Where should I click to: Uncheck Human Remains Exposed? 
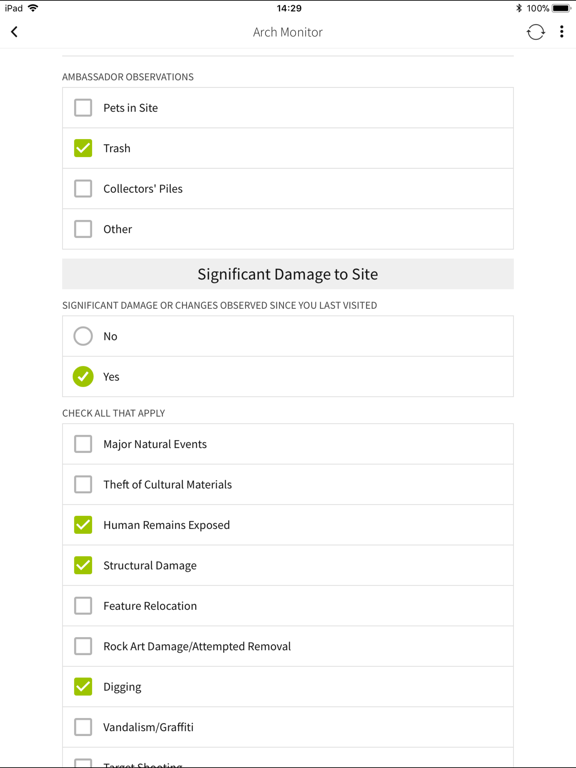(83, 525)
